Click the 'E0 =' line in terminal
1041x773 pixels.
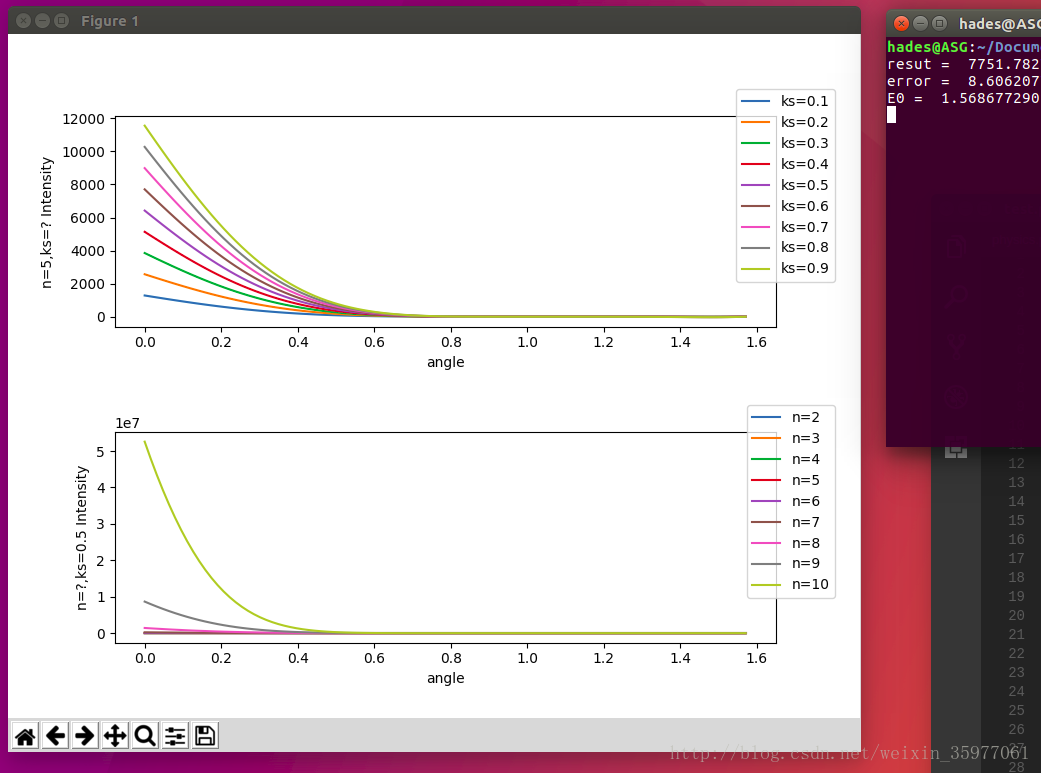963,98
